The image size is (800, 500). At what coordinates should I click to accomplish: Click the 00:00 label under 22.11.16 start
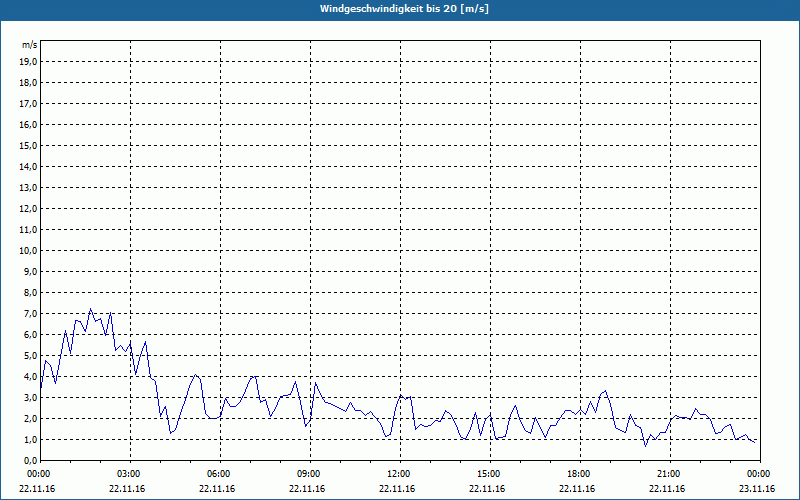pos(38,474)
